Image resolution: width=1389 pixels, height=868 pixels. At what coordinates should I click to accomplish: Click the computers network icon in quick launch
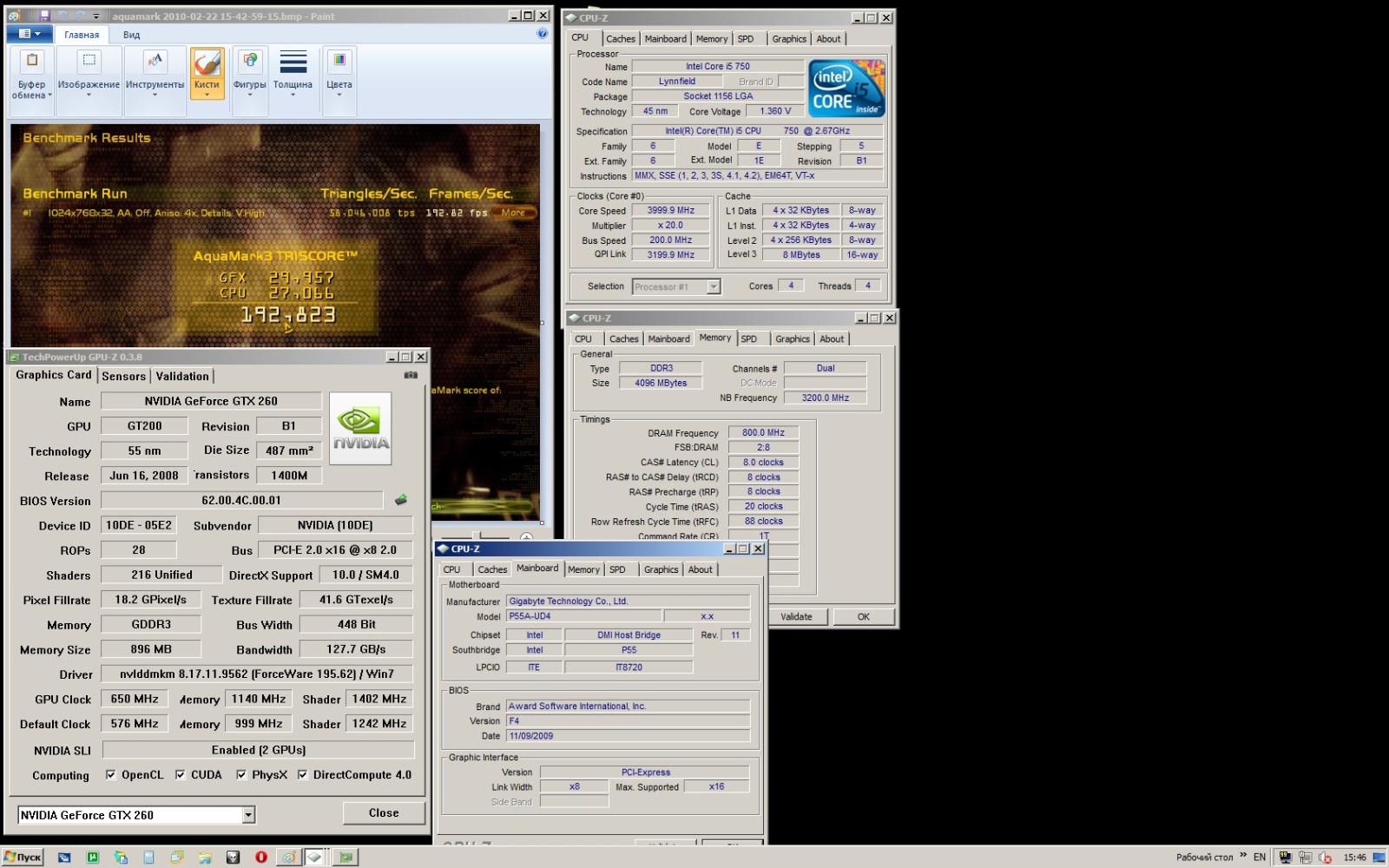(121, 857)
